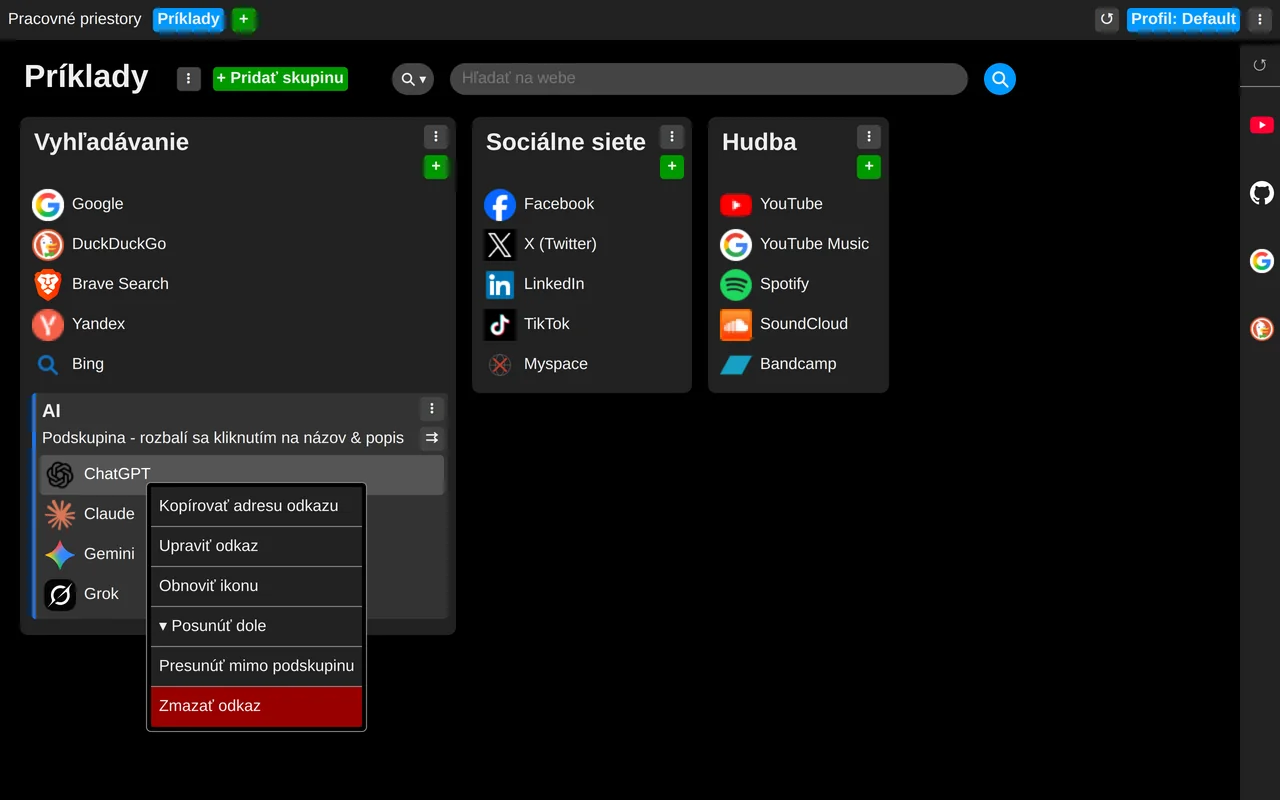This screenshot has height=800, width=1280.
Task: Toggle AI subgroup layout arrows button
Action: [432, 438]
